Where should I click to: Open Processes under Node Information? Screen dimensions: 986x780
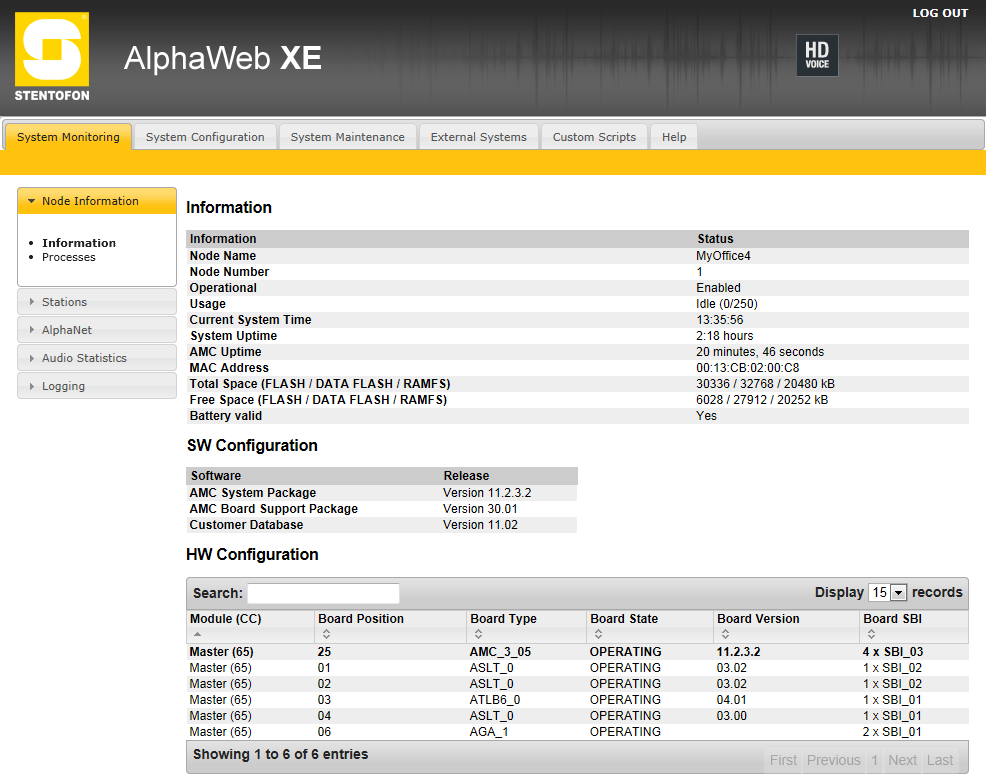point(69,257)
